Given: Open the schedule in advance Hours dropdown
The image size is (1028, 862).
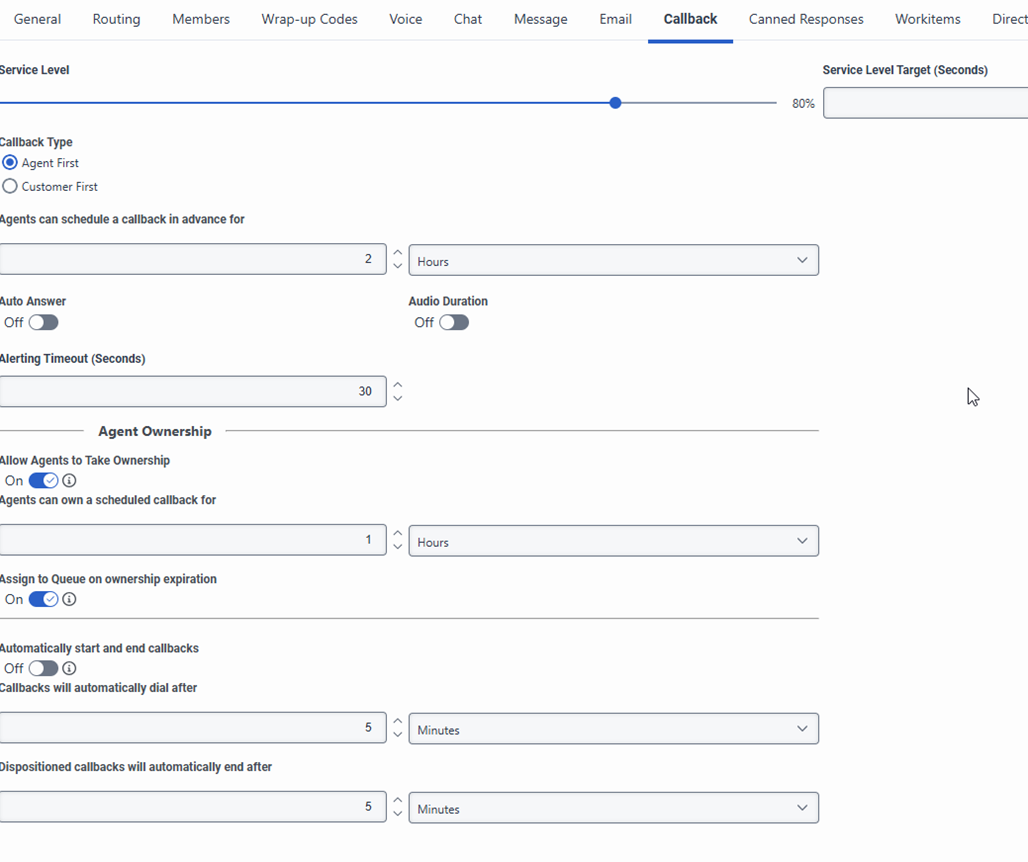Looking at the screenshot, I should (613, 261).
